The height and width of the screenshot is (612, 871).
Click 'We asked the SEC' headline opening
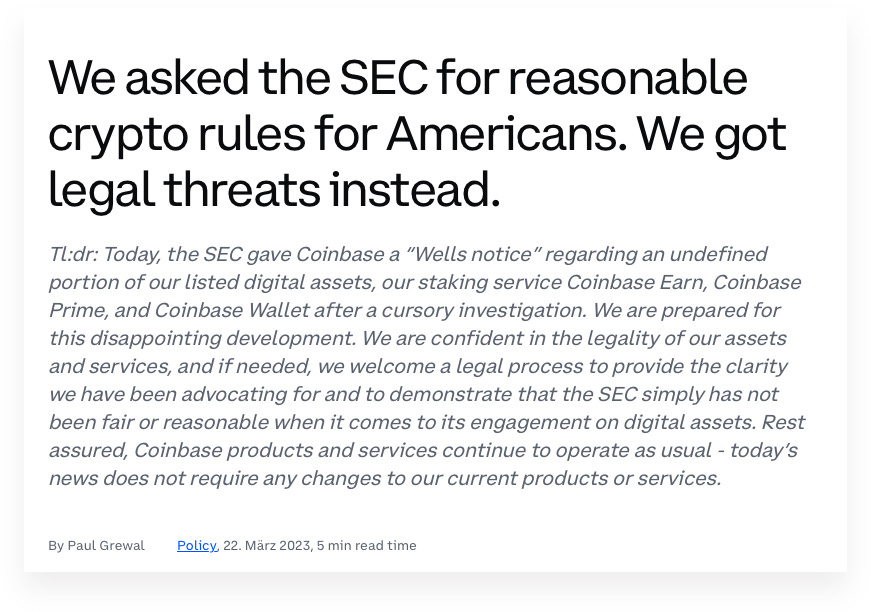coord(238,78)
